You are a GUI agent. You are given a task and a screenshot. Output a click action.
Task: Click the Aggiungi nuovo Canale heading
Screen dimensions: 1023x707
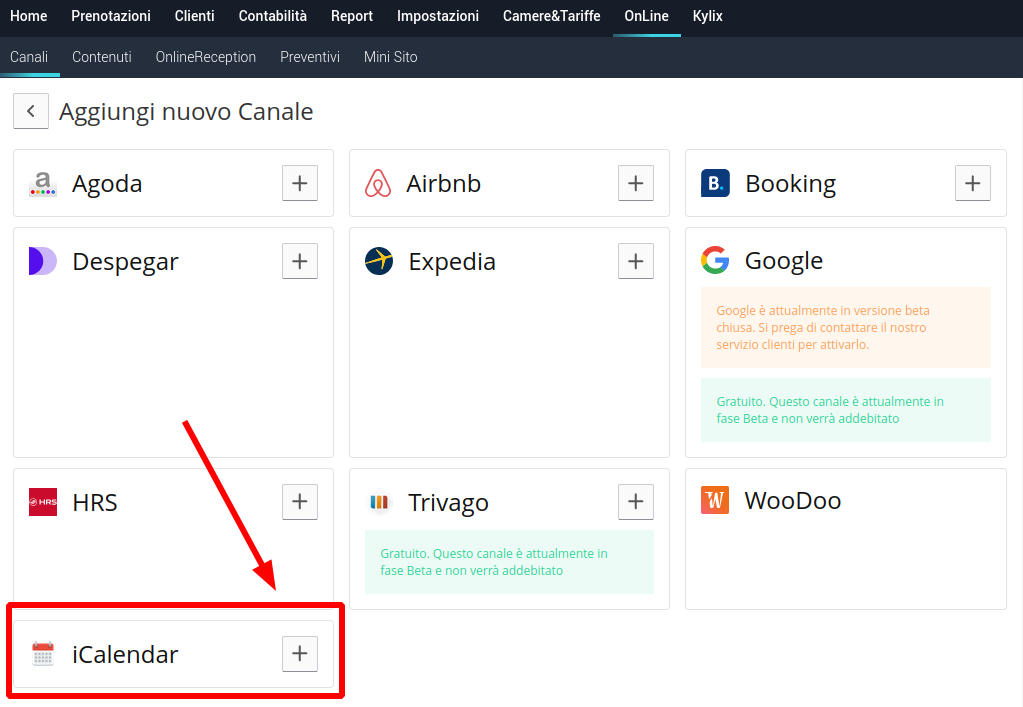[x=186, y=112]
